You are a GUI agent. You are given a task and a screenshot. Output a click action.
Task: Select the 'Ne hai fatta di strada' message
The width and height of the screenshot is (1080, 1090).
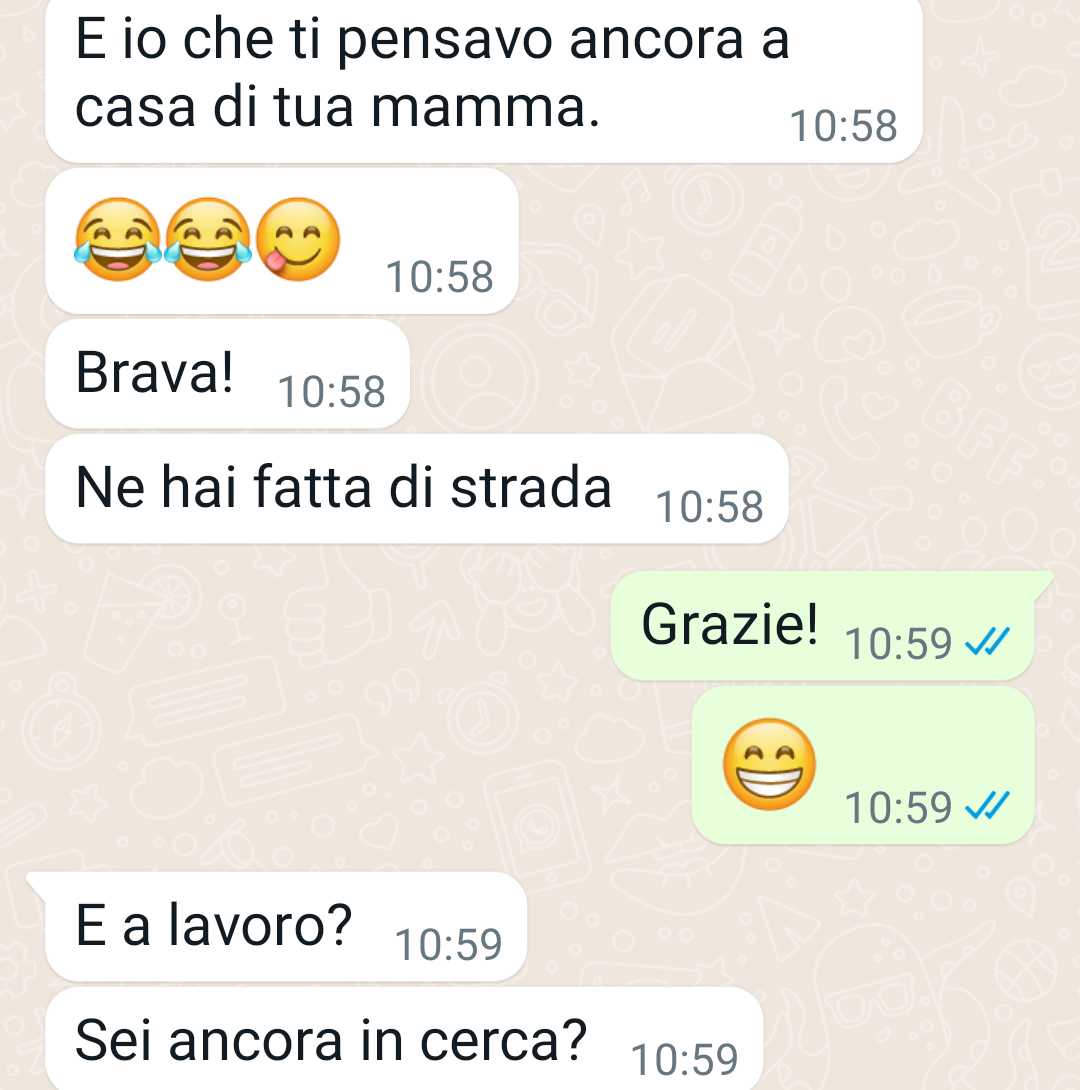pyautogui.click(x=417, y=489)
